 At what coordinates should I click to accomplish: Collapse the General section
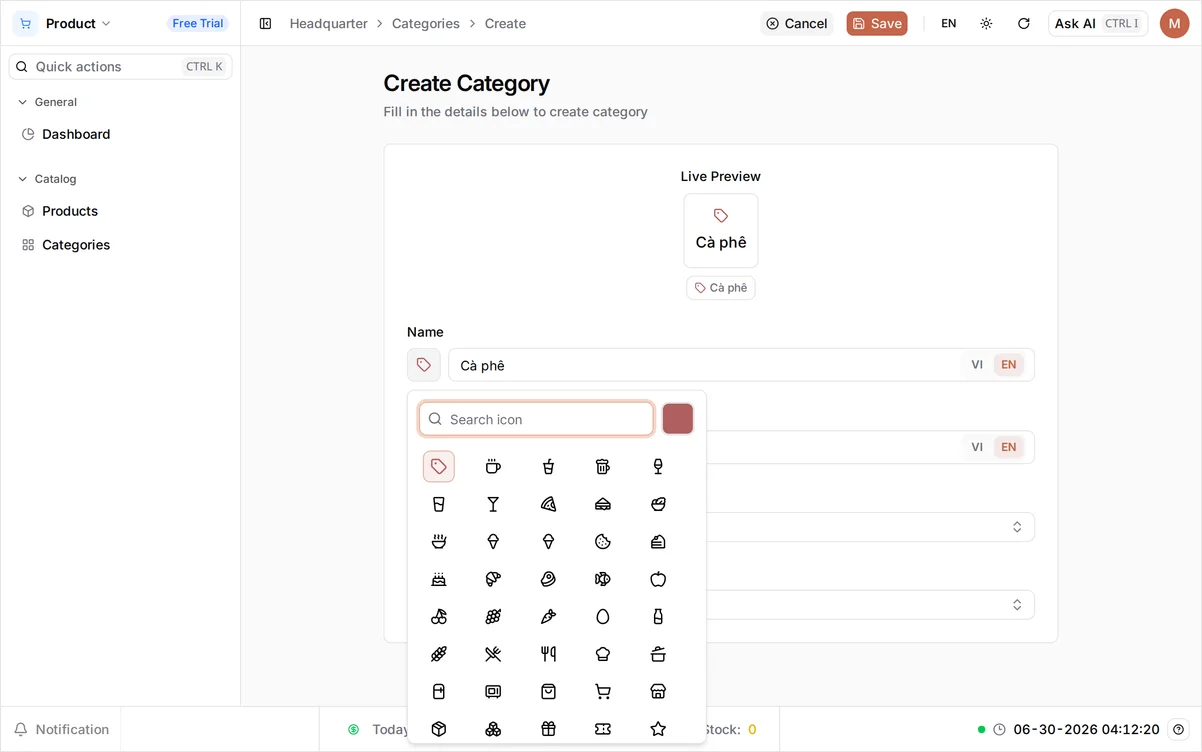pyautogui.click(x=48, y=102)
